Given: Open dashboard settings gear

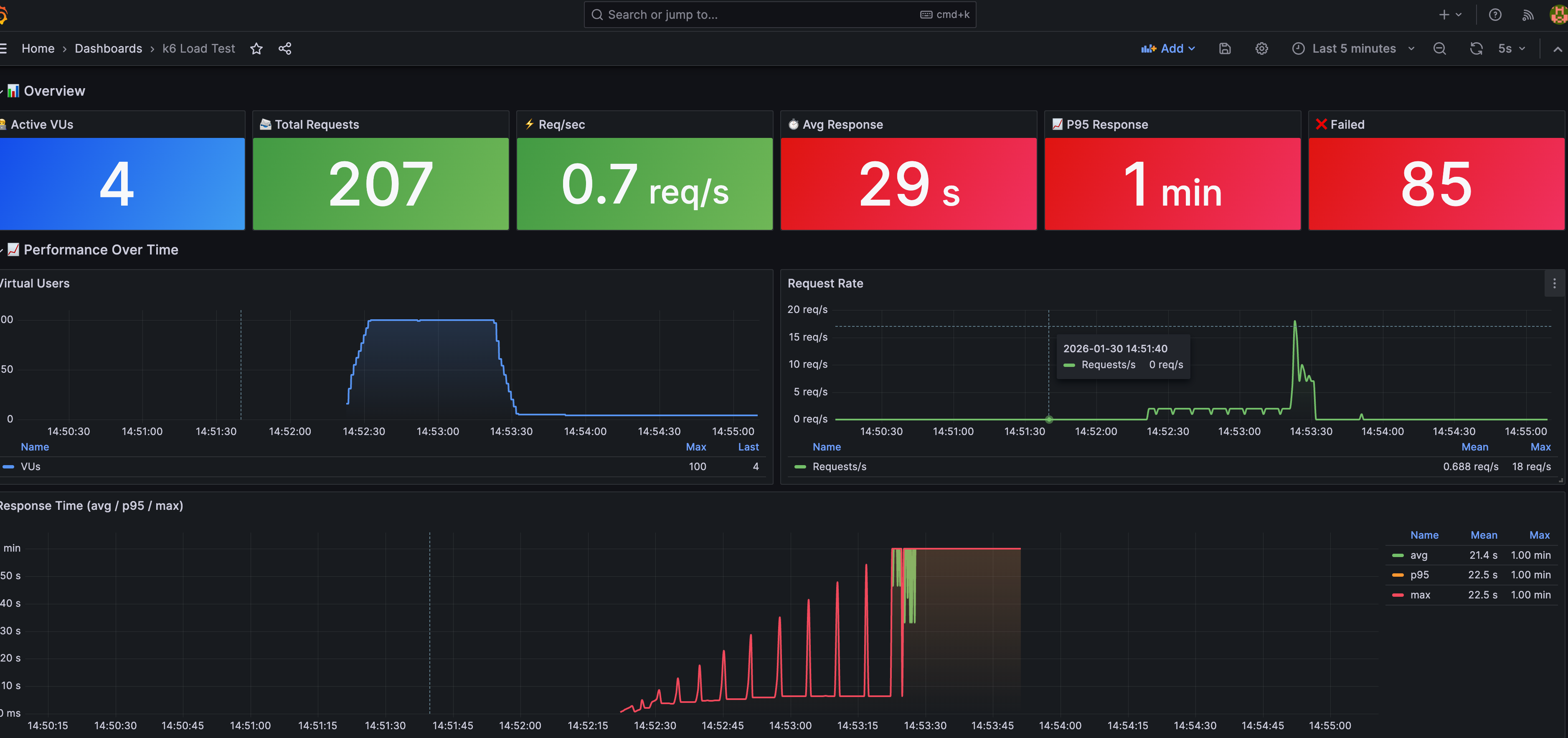Looking at the screenshot, I should click(x=1261, y=49).
